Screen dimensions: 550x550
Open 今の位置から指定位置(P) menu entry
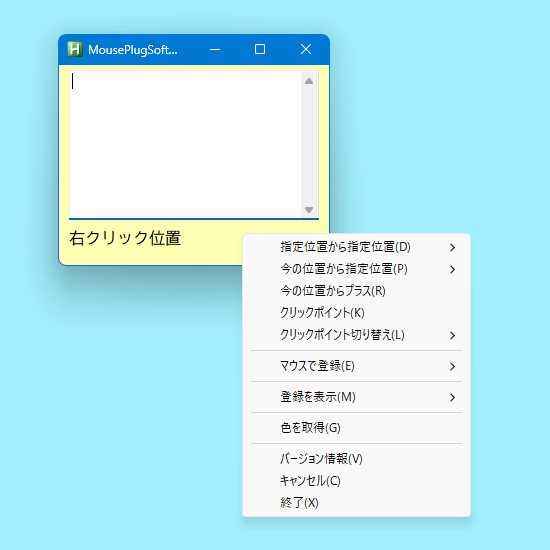[356, 269]
